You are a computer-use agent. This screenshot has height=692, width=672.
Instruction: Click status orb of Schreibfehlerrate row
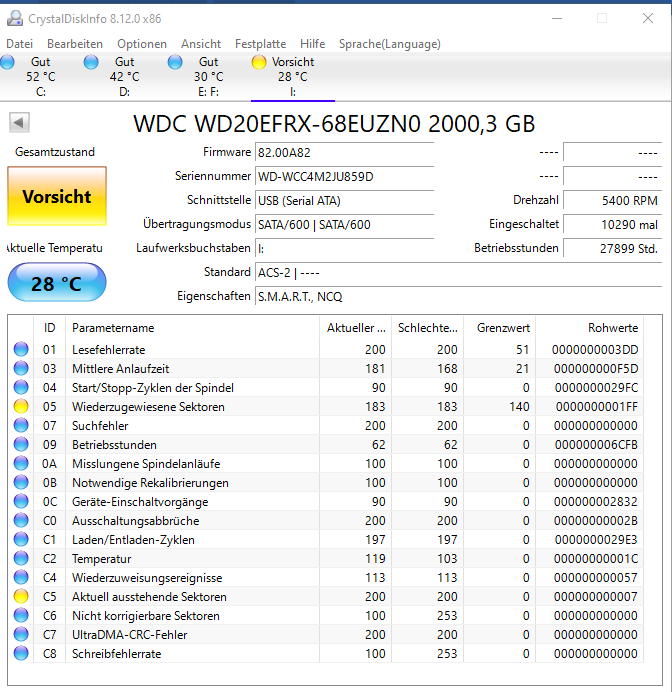[21, 653]
